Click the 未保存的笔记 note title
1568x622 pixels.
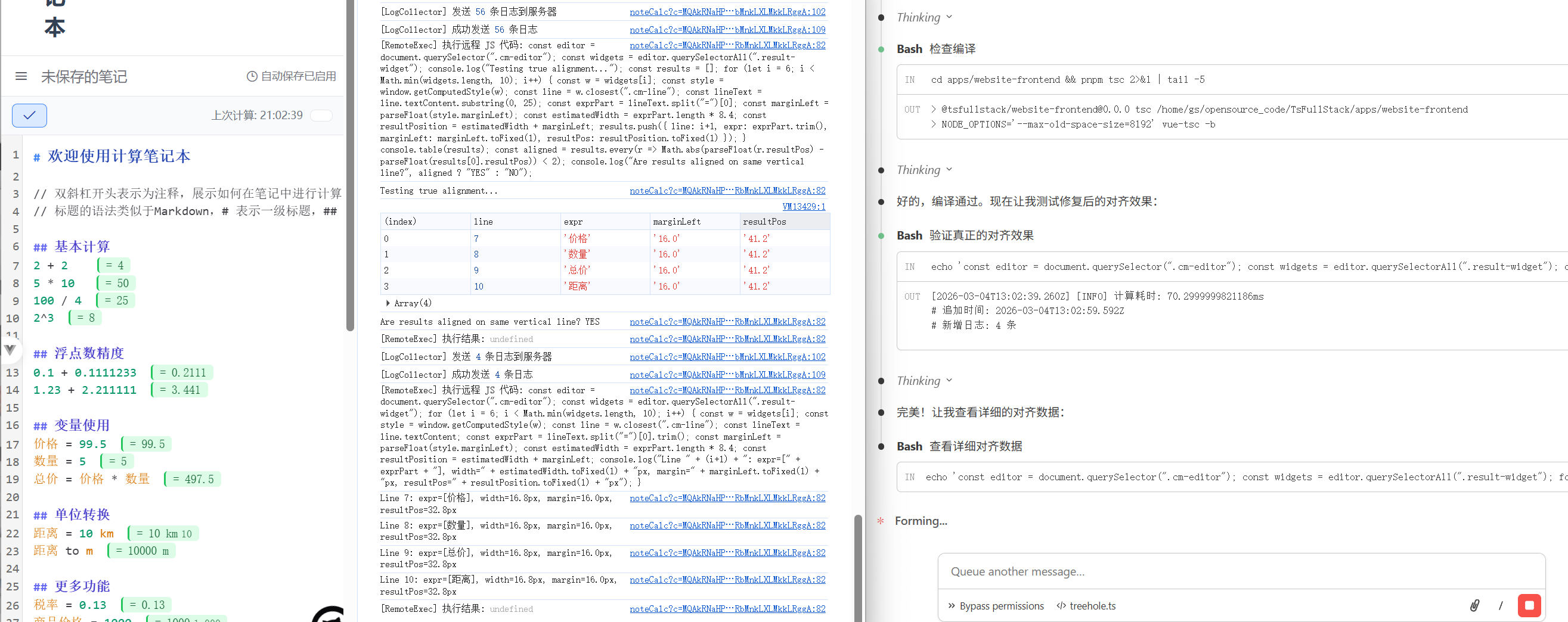click(84, 77)
